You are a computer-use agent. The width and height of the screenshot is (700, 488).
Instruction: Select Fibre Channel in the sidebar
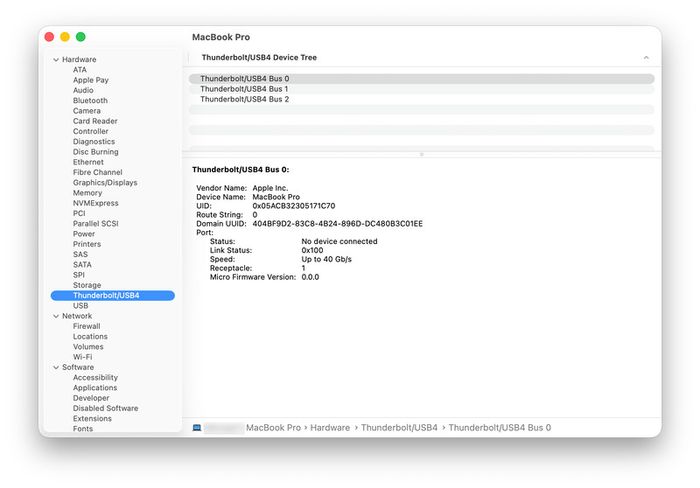(97, 172)
